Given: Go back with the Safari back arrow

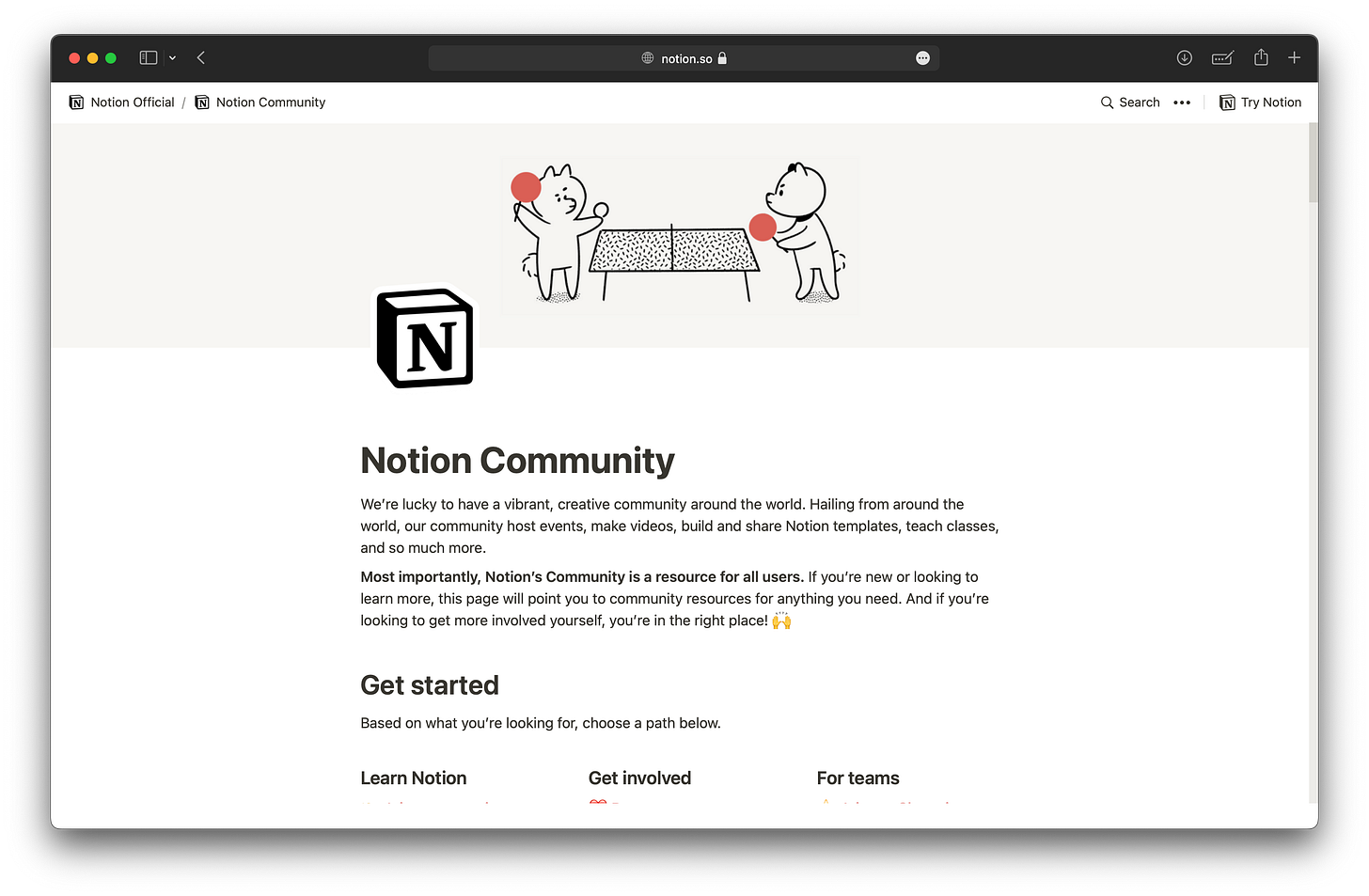Looking at the screenshot, I should click(x=201, y=58).
